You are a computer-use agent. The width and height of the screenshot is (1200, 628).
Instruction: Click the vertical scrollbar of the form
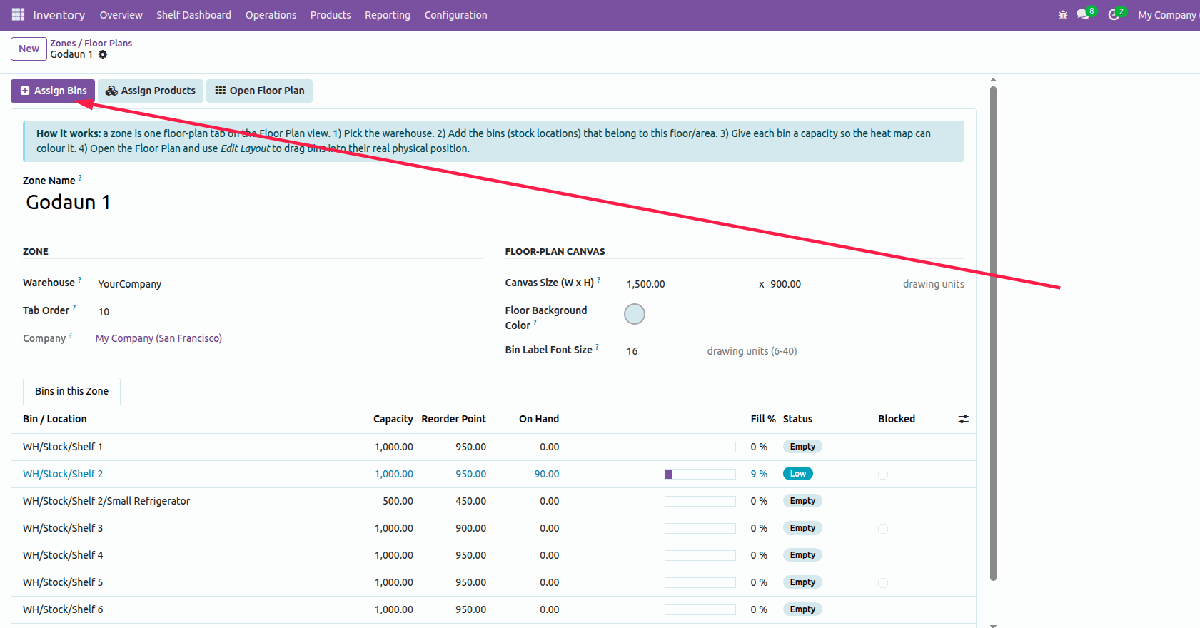click(993, 333)
